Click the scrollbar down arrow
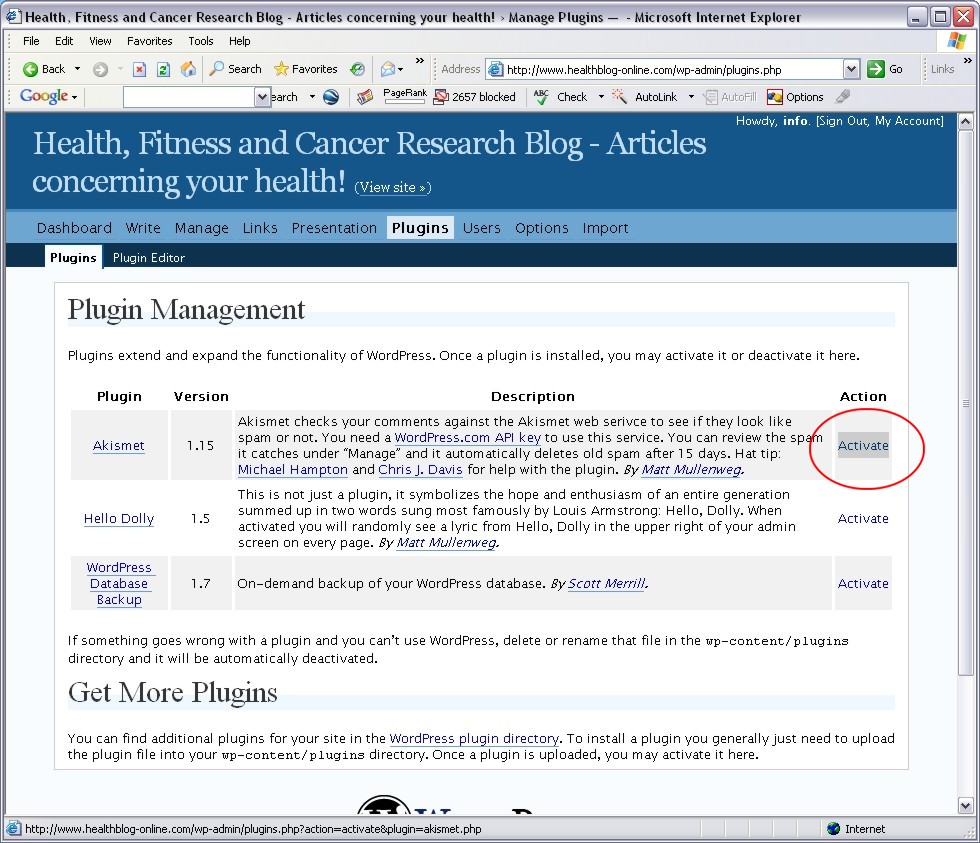 966,806
